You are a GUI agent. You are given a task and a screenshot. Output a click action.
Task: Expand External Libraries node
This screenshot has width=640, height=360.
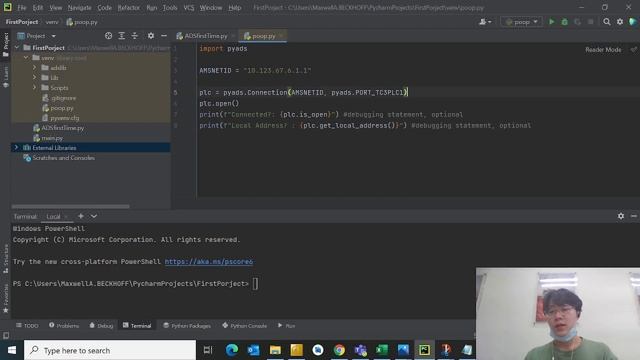click(17, 147)
